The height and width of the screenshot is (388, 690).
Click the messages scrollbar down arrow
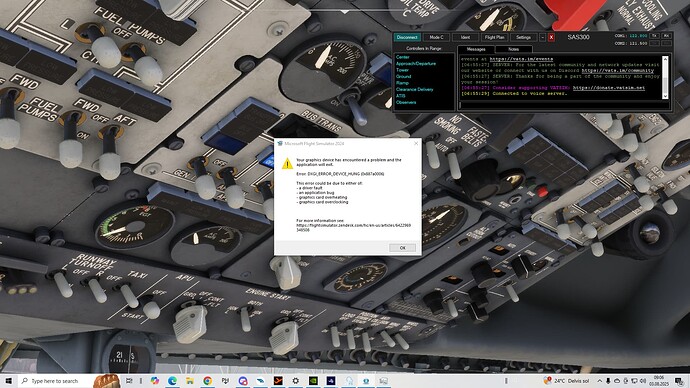tap(665, 96)
